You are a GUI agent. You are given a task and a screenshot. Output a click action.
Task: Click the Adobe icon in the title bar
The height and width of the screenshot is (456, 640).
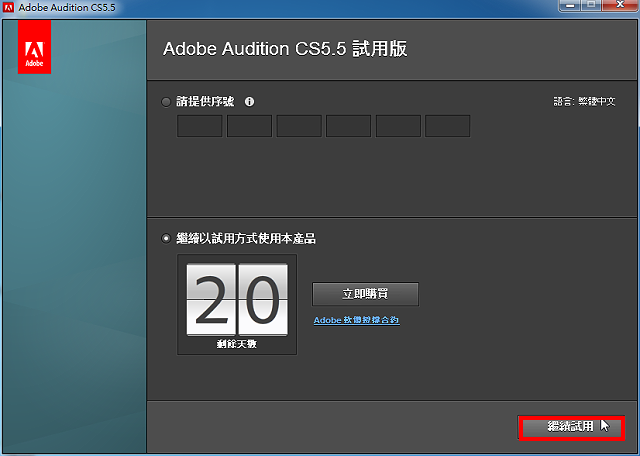pyautogui.click(x=8, y=7)
